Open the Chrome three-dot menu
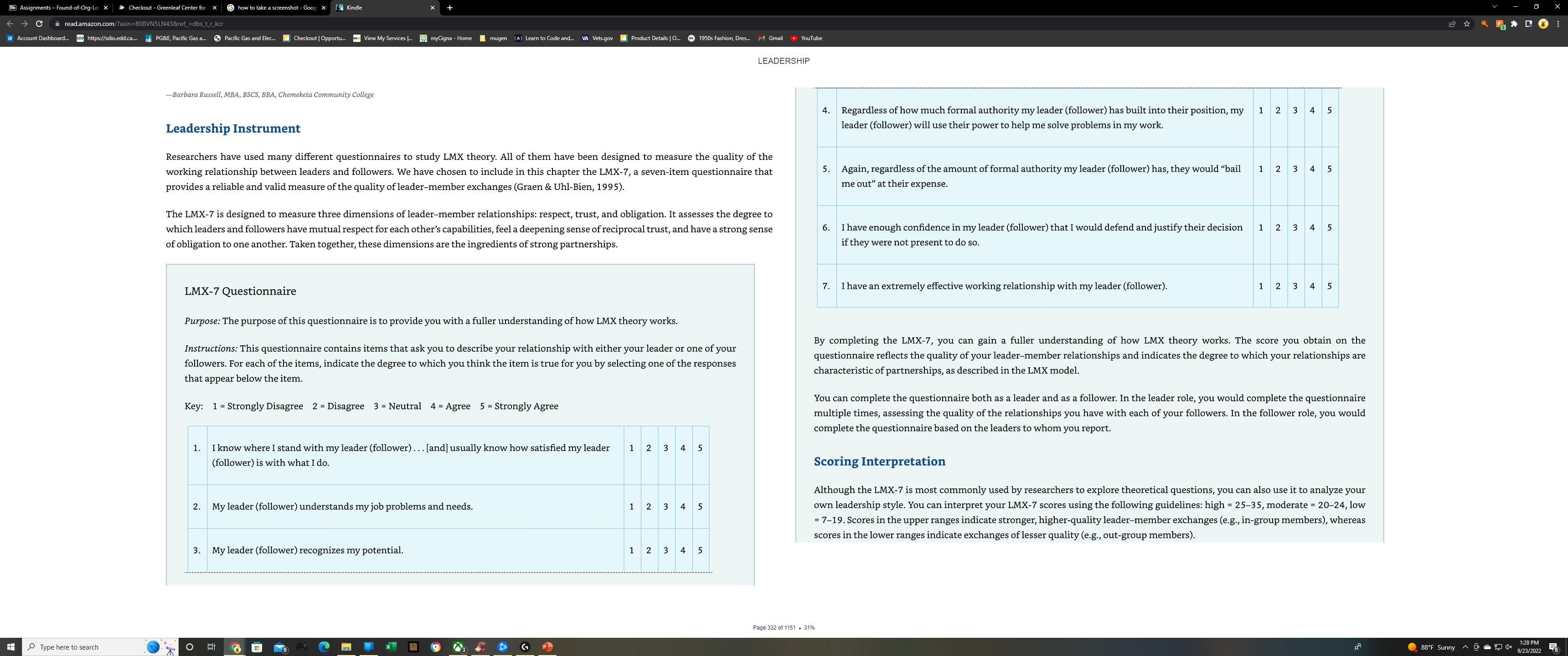The width and height of the screenshot is (1568, 656). pos(1558,24)
